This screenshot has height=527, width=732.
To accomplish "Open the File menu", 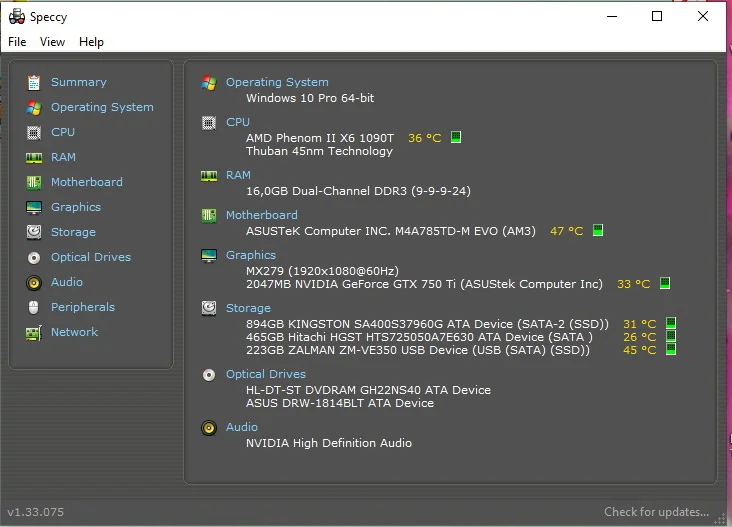I will [x=17, y=42].
